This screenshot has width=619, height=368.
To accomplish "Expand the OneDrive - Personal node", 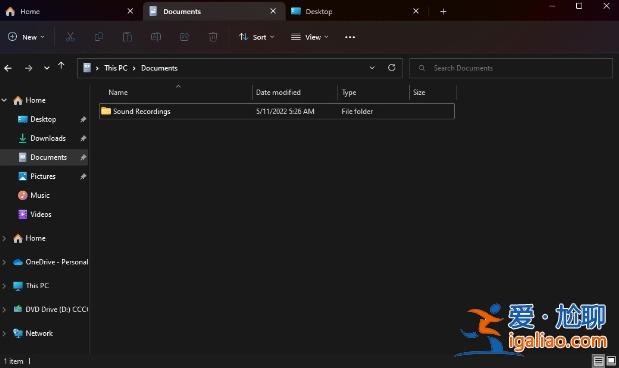I will click(x=4, y=262).
